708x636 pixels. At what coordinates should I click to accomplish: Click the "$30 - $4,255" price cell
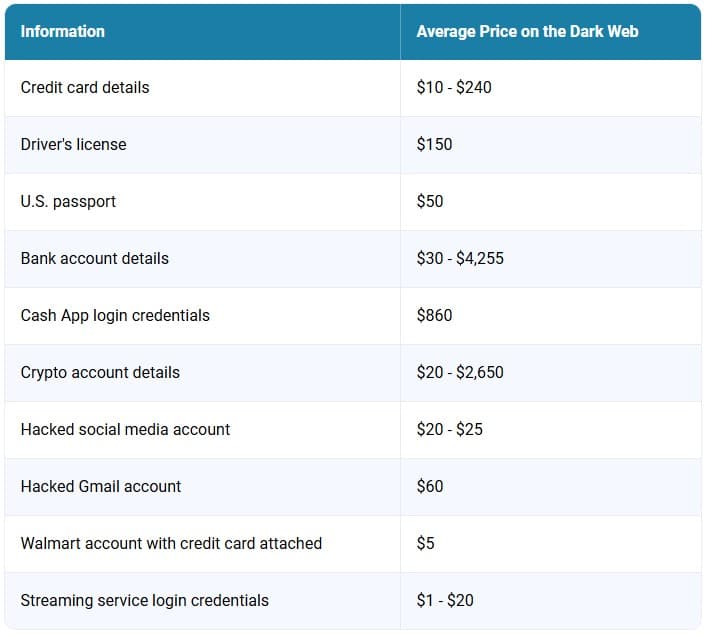click(460, 258)
